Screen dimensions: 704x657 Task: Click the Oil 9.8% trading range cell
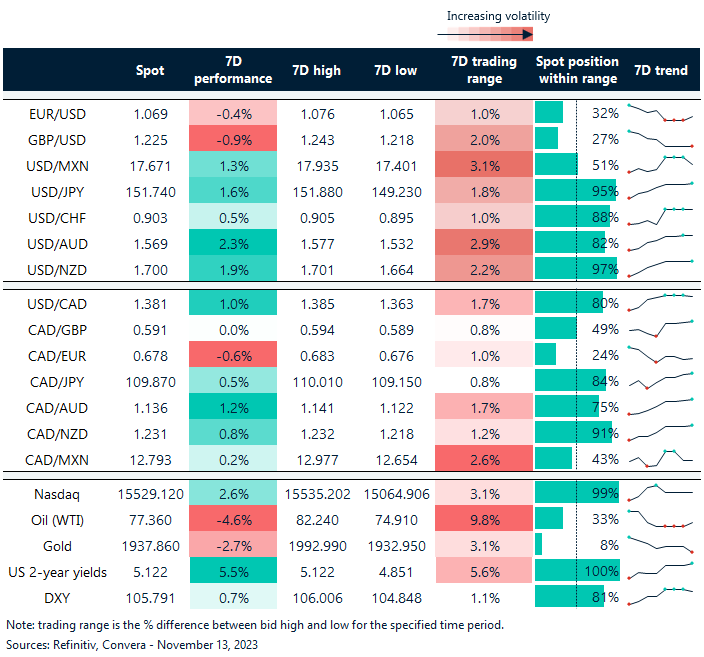(x=484, y=519)
